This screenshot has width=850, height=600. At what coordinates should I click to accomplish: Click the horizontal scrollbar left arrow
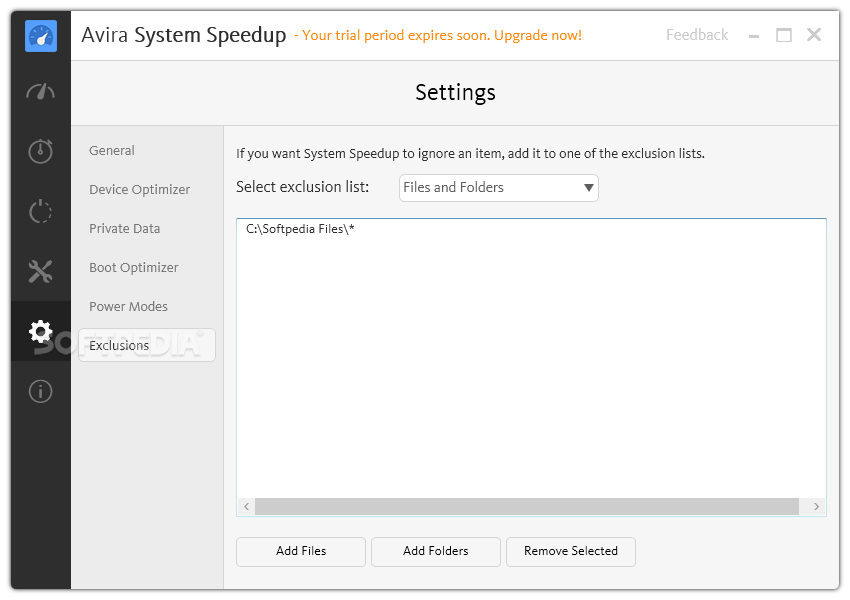pos(247,507)
